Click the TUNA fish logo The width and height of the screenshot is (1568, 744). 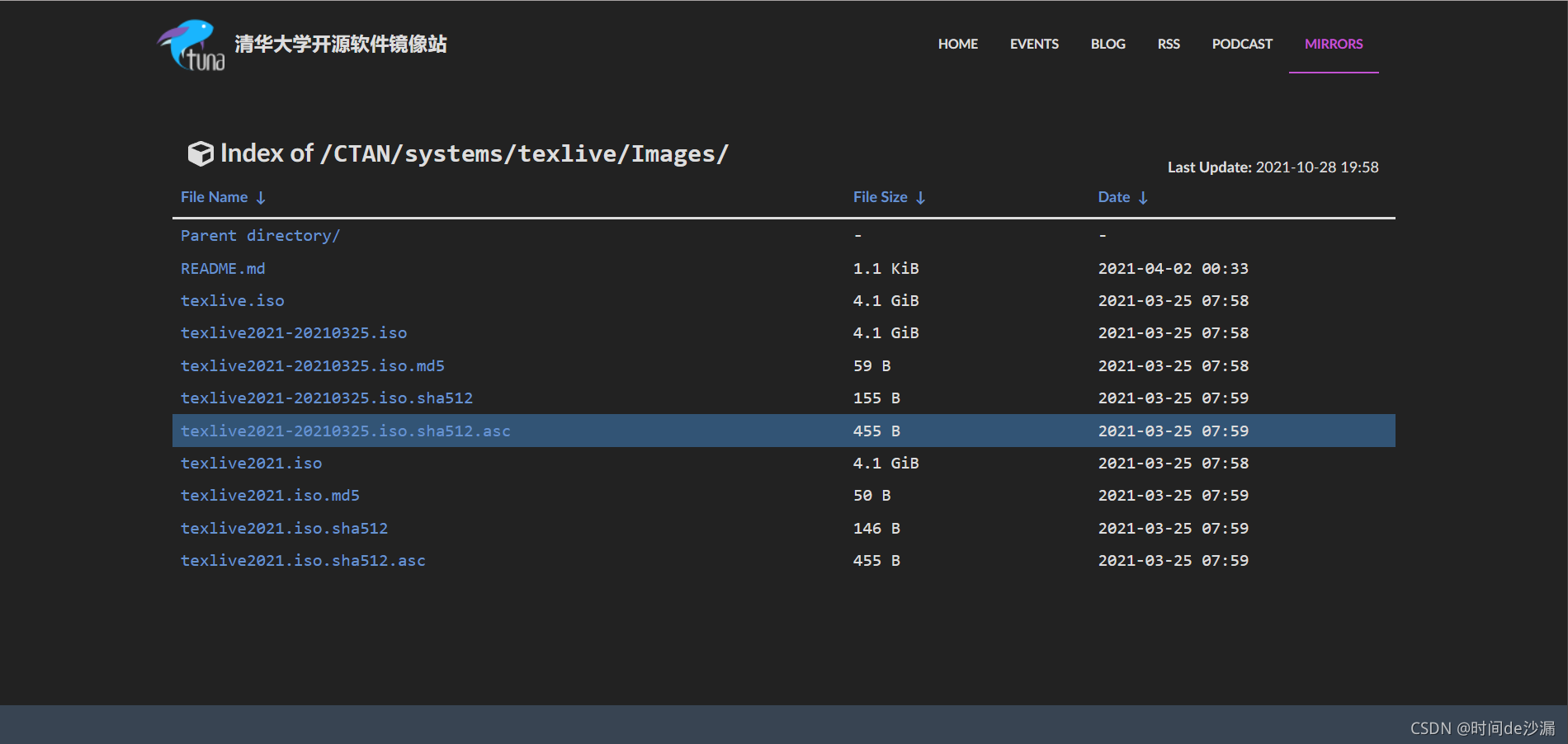191,45
